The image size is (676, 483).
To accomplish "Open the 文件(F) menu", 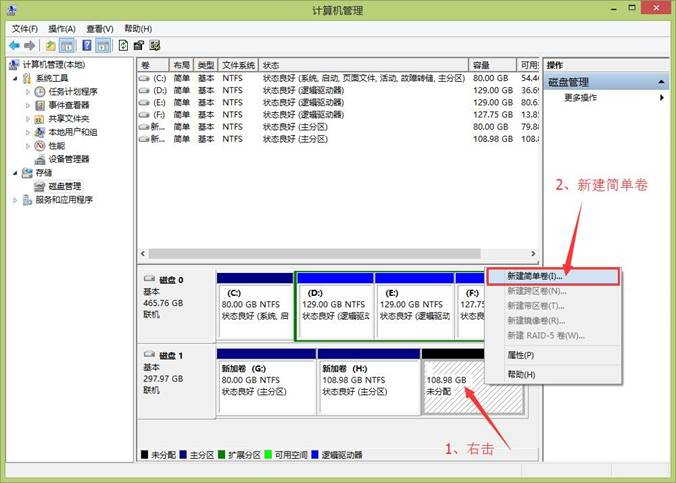I will [x=25, y=29].
